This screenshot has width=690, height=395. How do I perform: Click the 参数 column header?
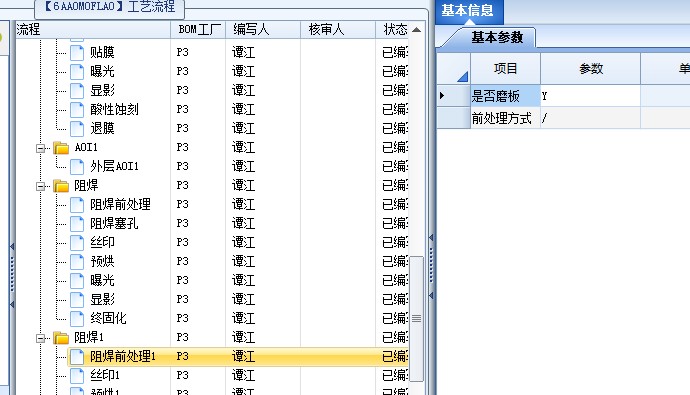point(591,68)
